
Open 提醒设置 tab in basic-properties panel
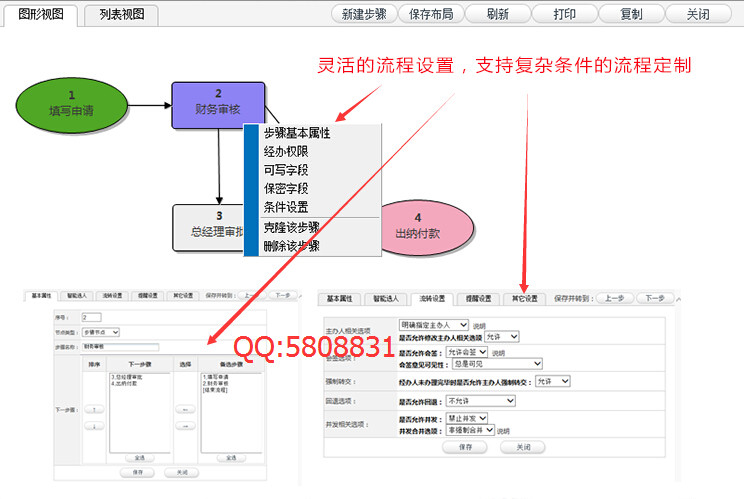pyautogui.click(x=148, y=296)
